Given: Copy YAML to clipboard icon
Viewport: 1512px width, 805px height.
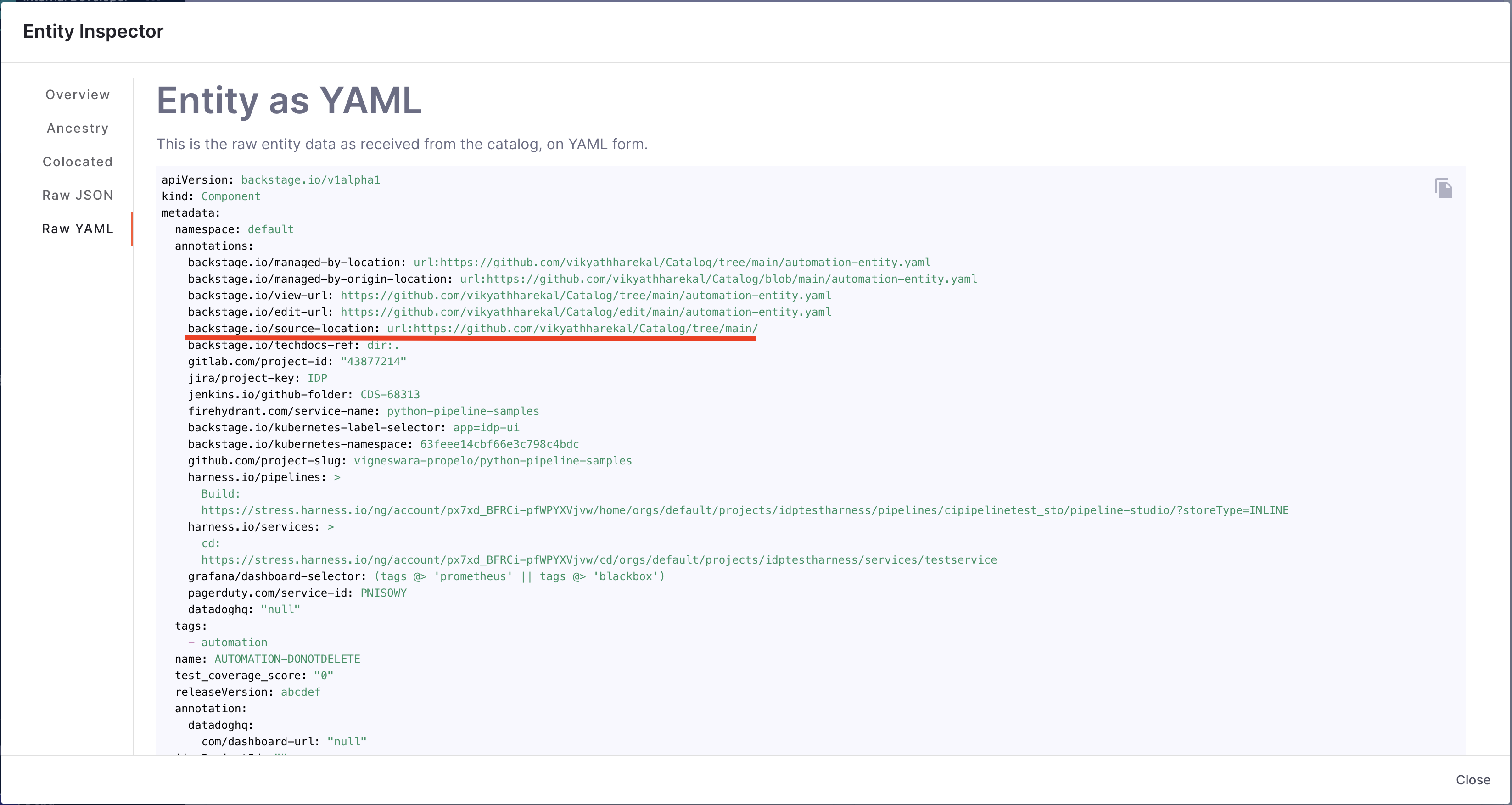Looking at the screenshot, I should coord(1443,188).
